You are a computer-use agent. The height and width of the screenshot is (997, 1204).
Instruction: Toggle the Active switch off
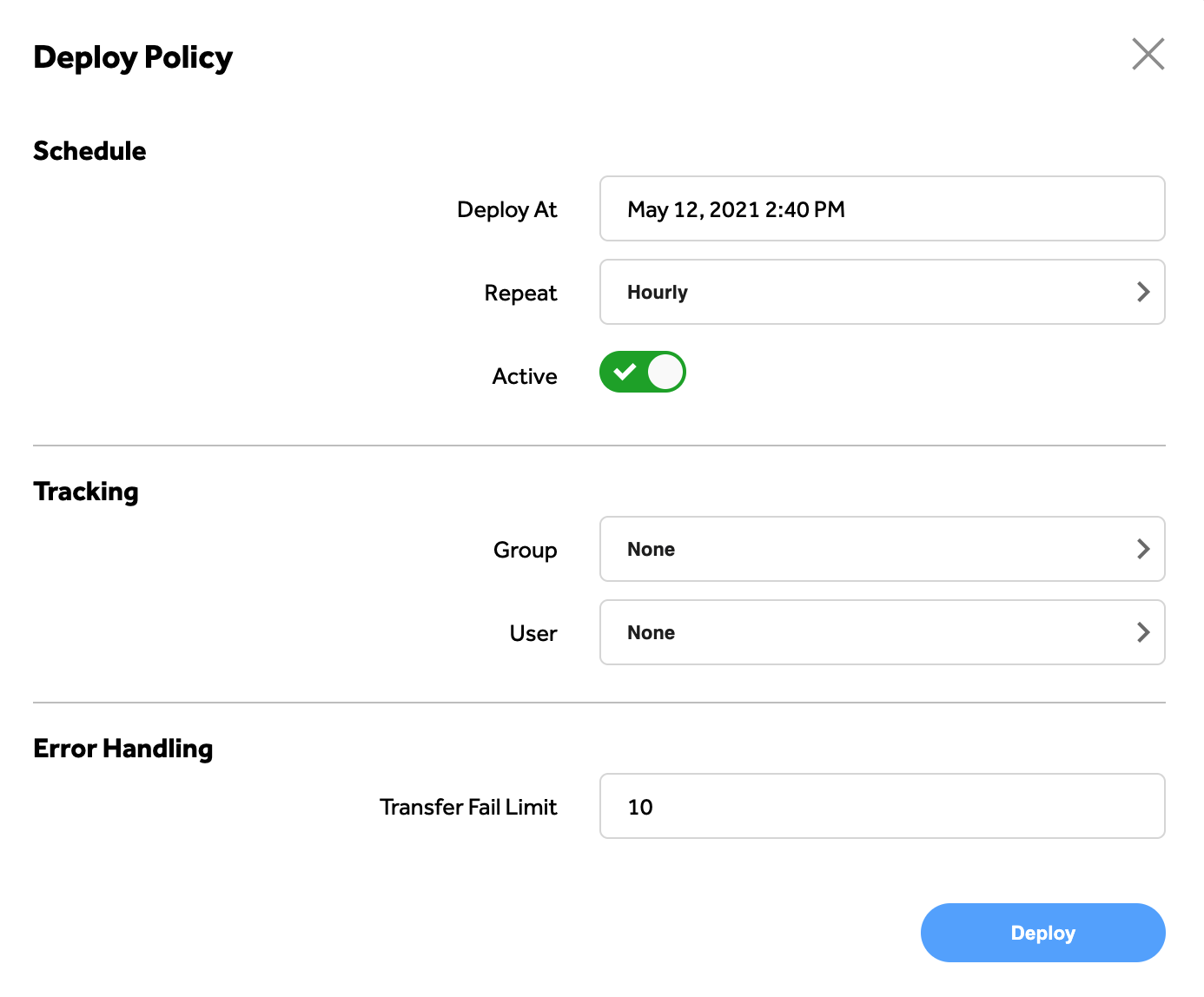pyautogui.click(x=643, y=372)
